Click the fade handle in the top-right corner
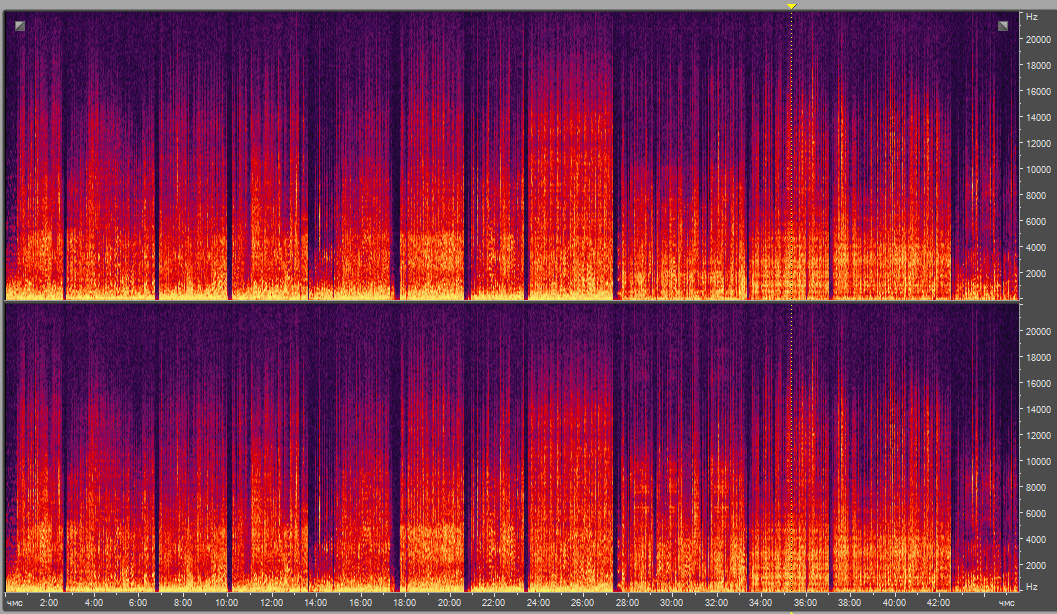Screen dimensions: 1057x614 tap(1003, 26)
